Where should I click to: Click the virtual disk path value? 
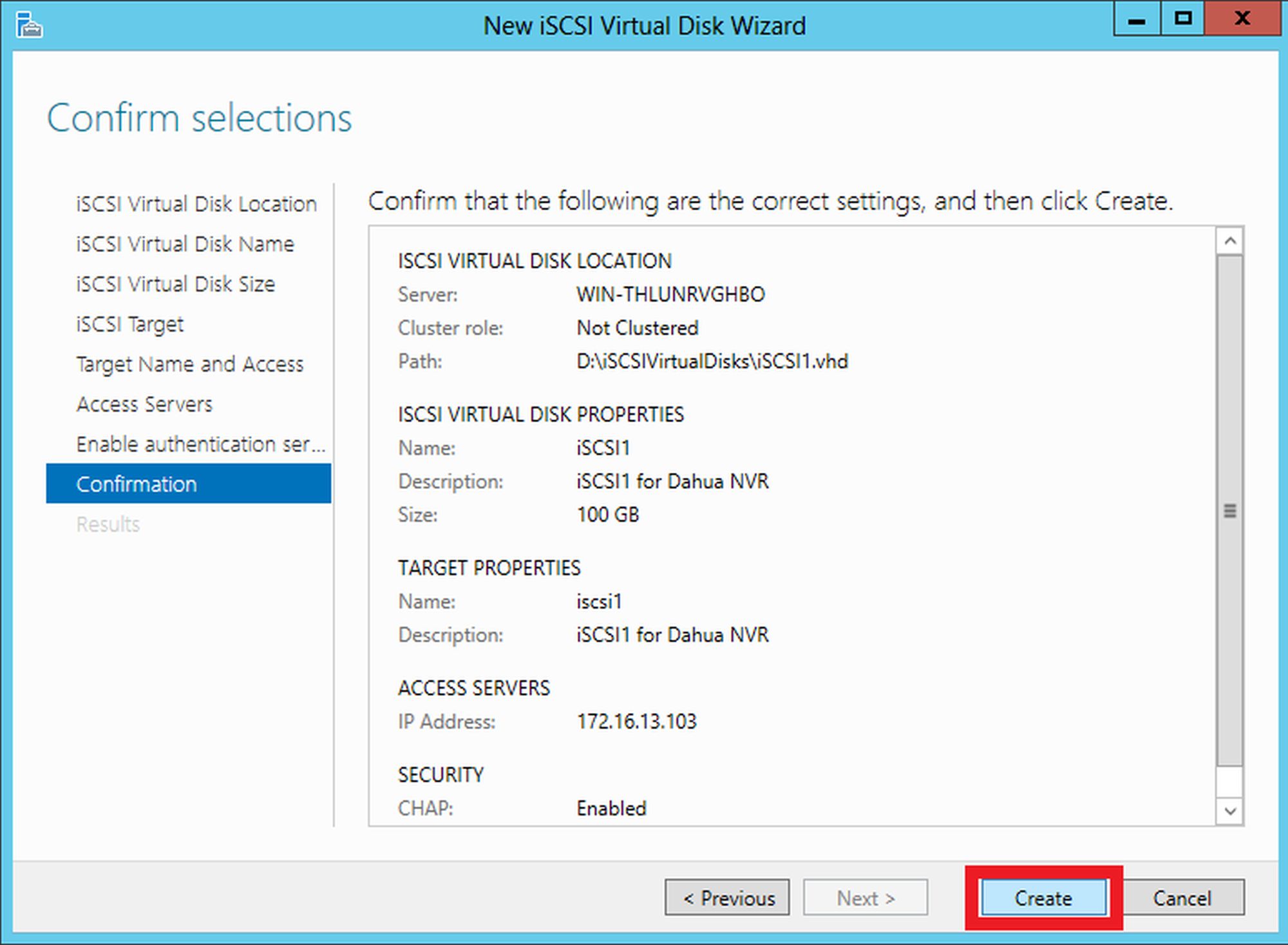[712, 361]
